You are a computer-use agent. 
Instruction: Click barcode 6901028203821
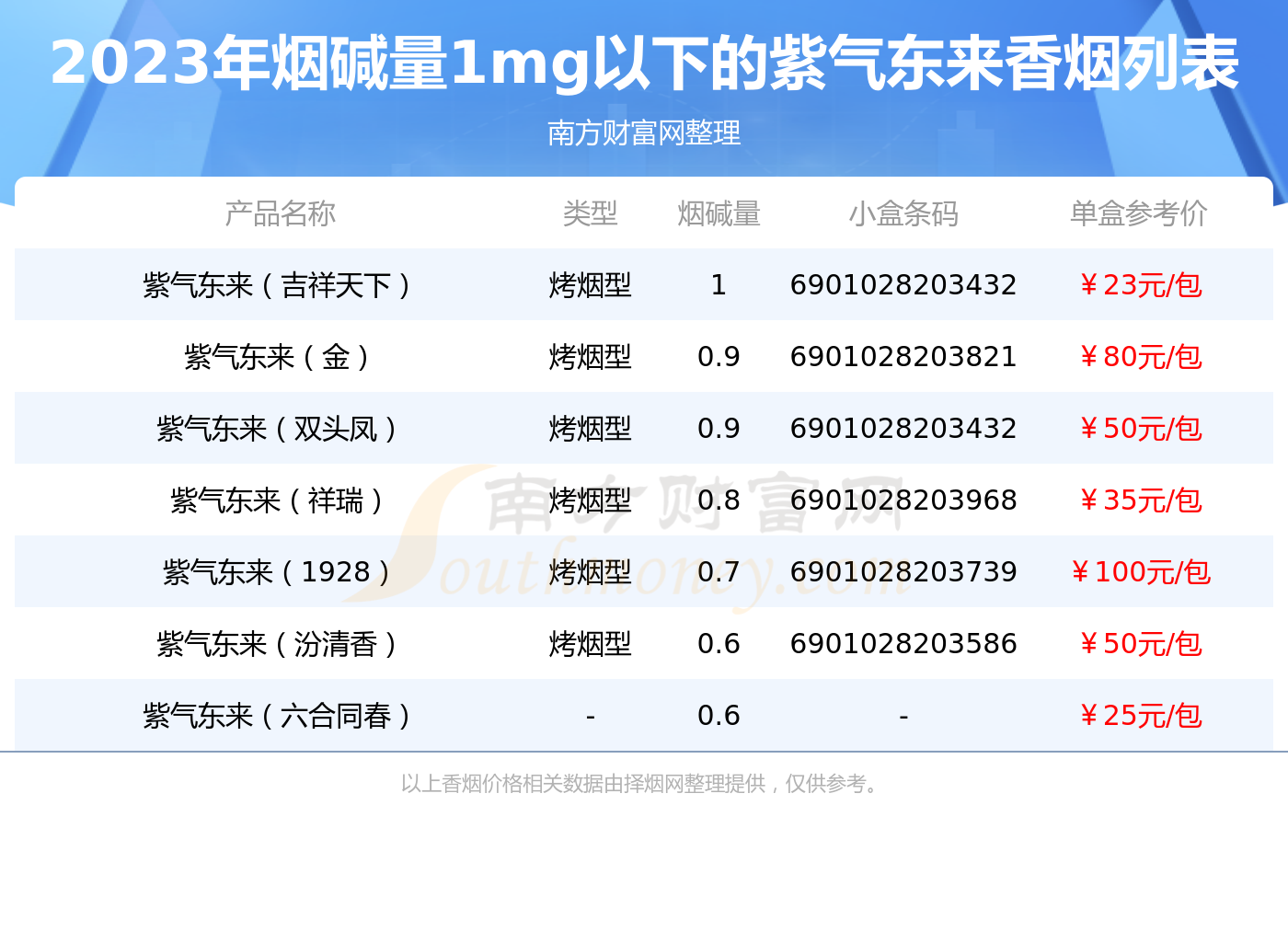tap(903, 357)
